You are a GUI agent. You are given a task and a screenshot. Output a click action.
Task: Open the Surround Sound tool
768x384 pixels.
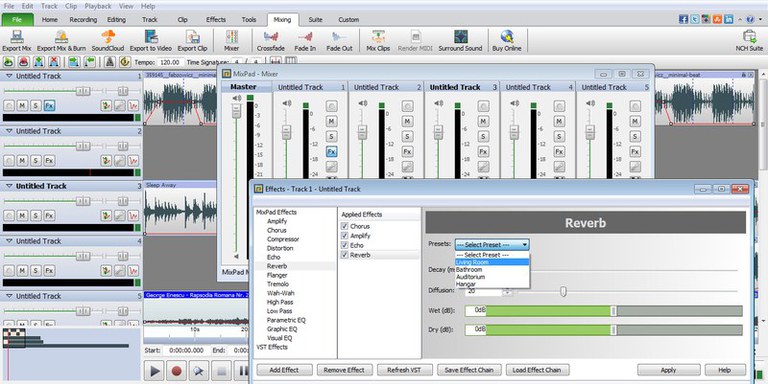point(460,40)
